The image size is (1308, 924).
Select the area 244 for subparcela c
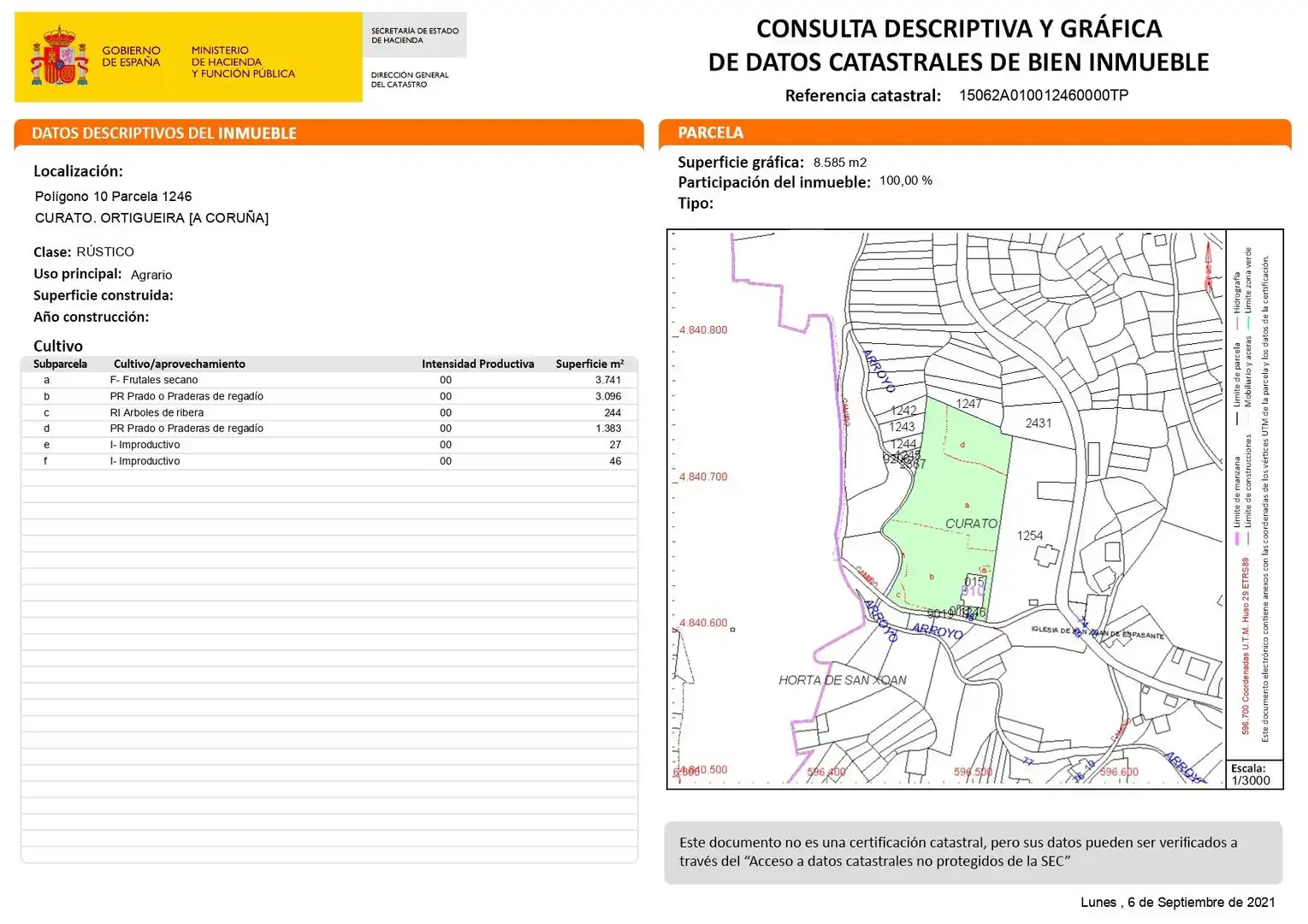point(613,412)
